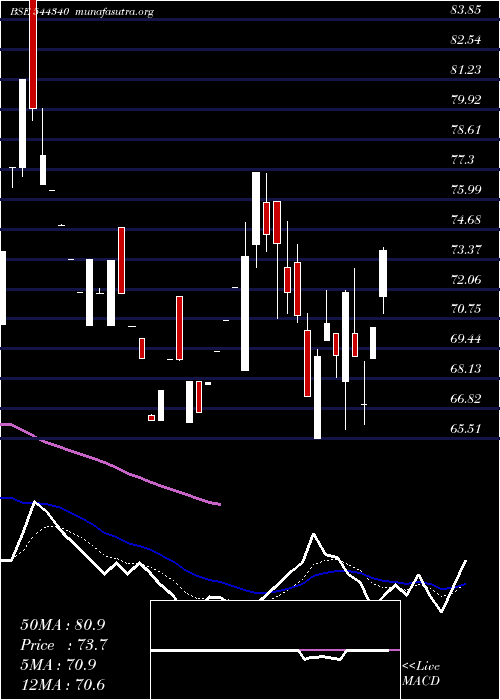The height and width of the screenshot is (700, 500).
Task: Click the 83.85 price axis label
Action: click(x=466, y=10)
